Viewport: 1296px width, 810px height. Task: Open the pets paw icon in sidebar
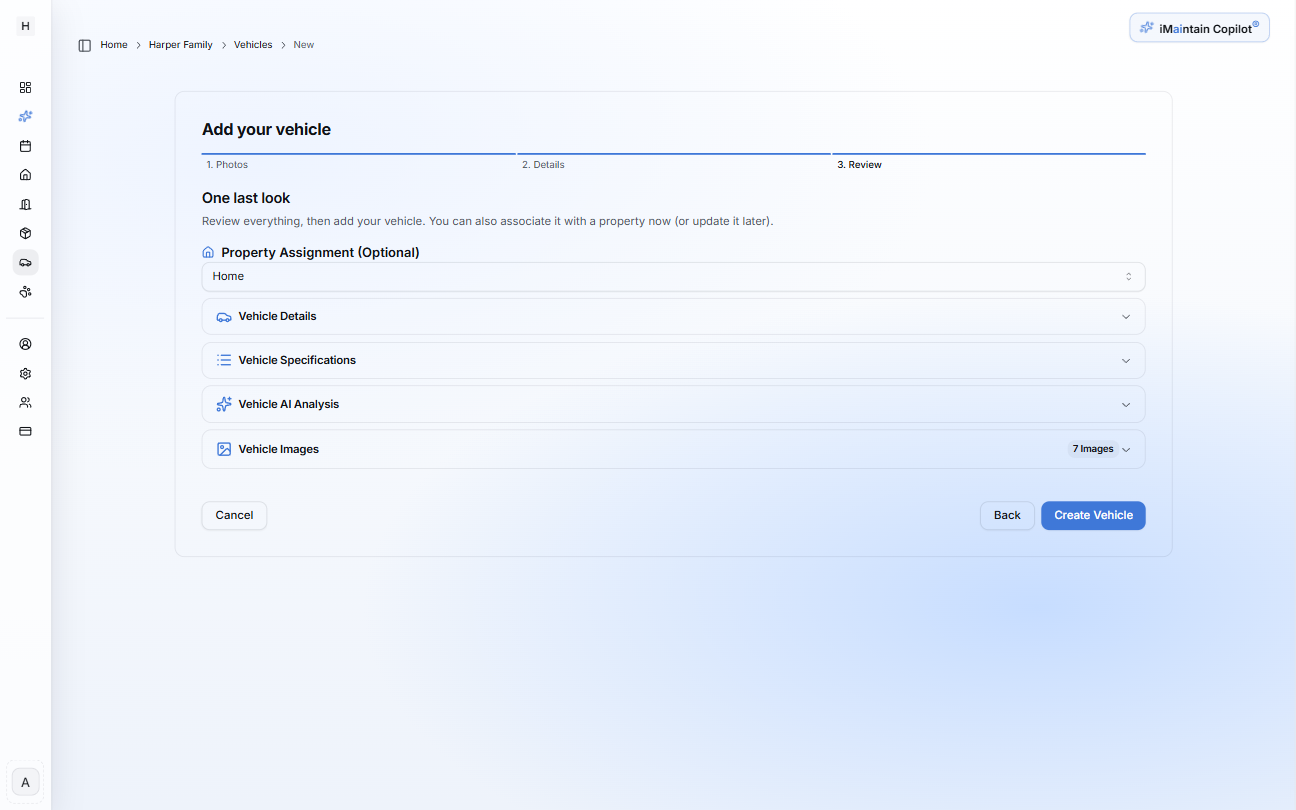pyautogui.click(x=26, y=292)
